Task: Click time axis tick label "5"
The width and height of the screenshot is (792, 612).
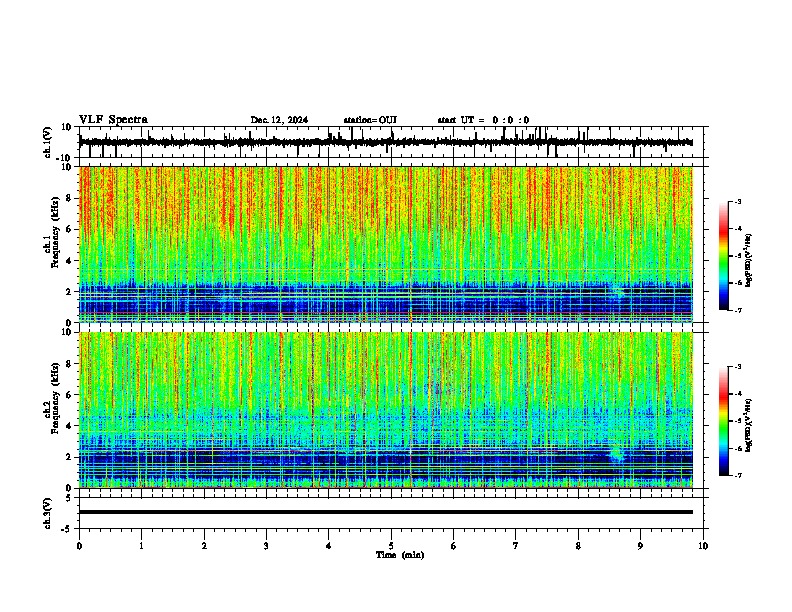Action: tap(391, 546)
